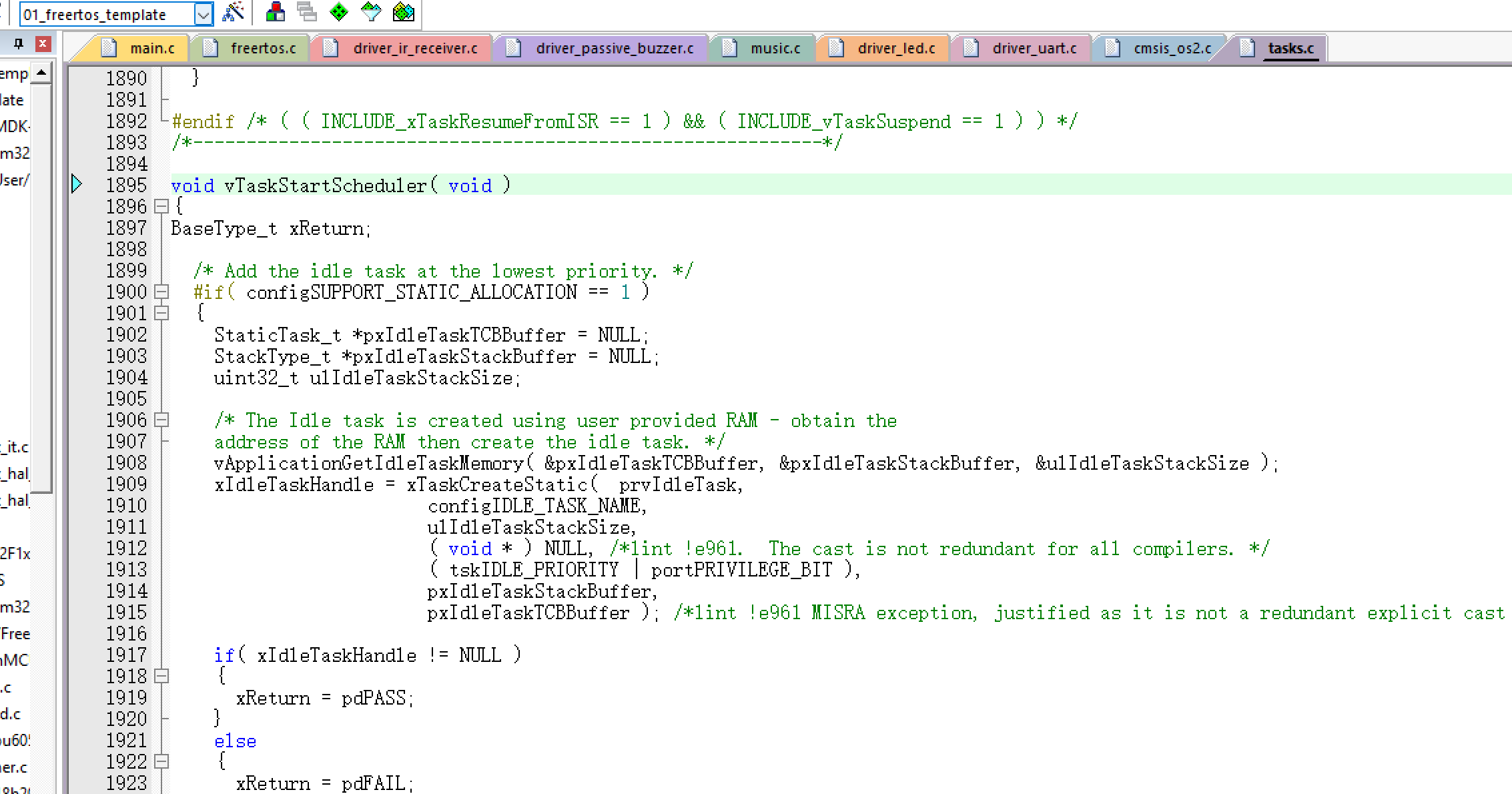The height and width of the screenshot is (794, 1512).
Task: Open the 01_freertos_template target dropdown
Action: [x=204, y=14]
